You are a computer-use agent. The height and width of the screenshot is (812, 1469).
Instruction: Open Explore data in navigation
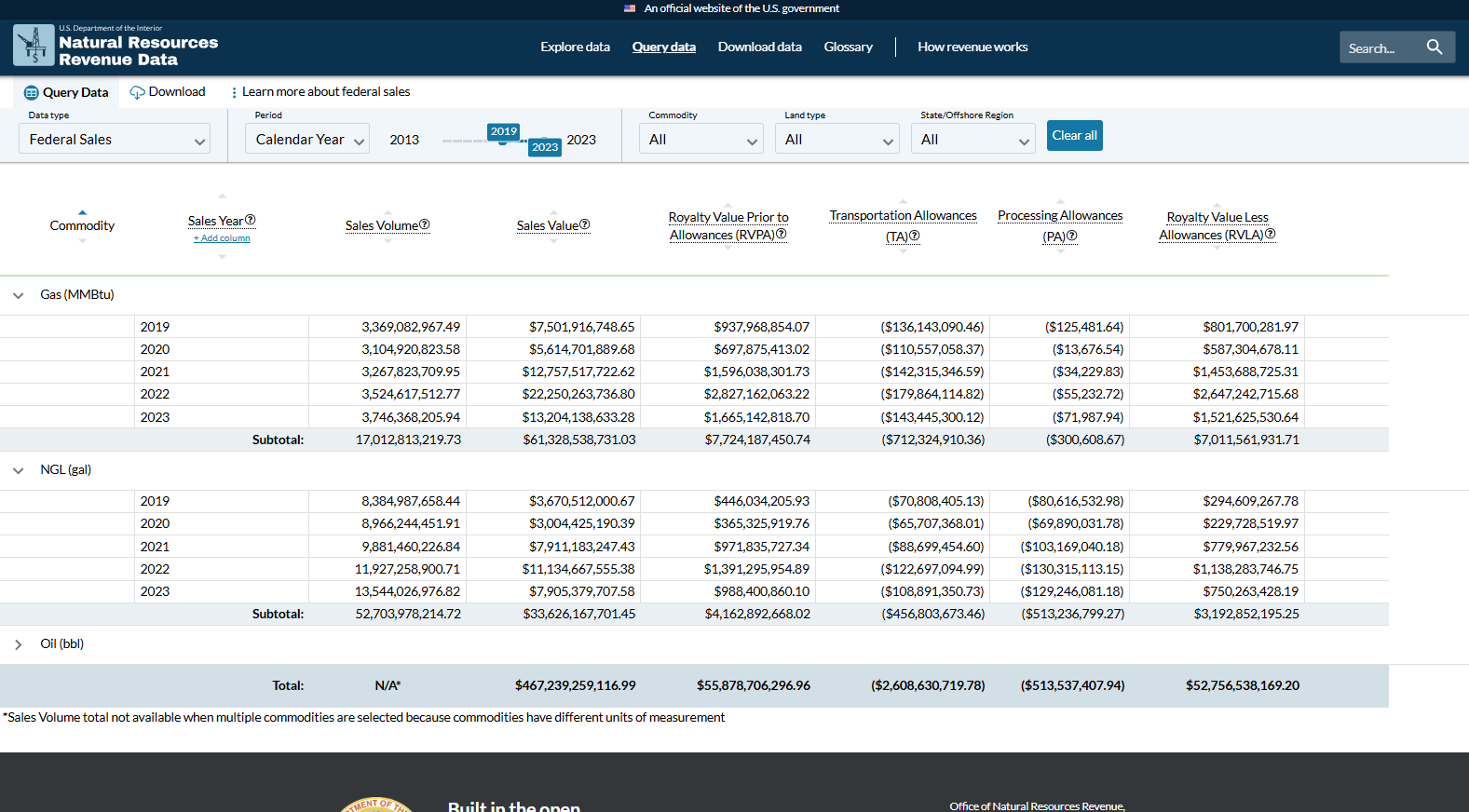click(x=575, y=47)
